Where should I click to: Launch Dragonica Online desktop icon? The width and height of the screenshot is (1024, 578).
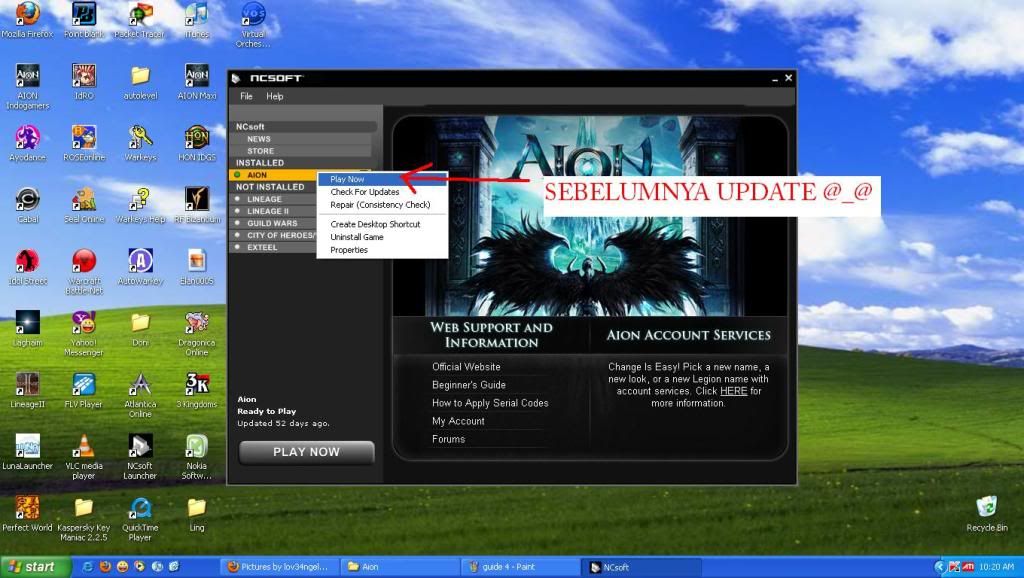(197, 333)
